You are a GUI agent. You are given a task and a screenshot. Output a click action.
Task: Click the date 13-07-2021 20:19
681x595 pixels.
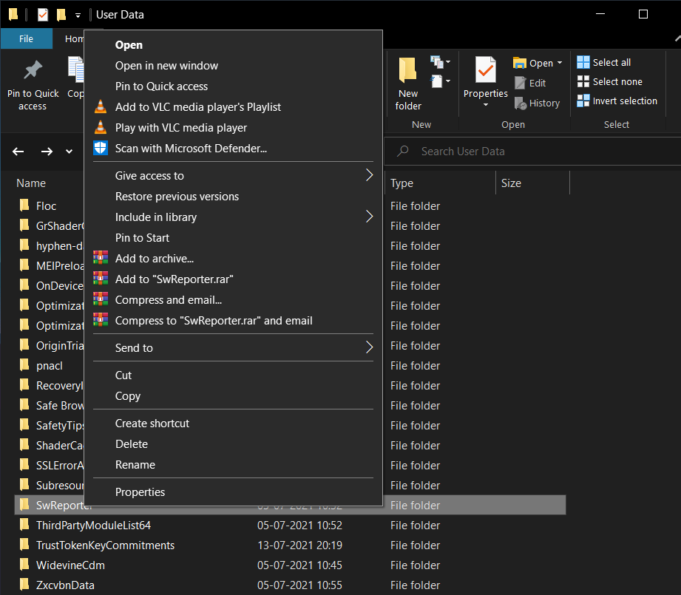click(x=300, y=545)
